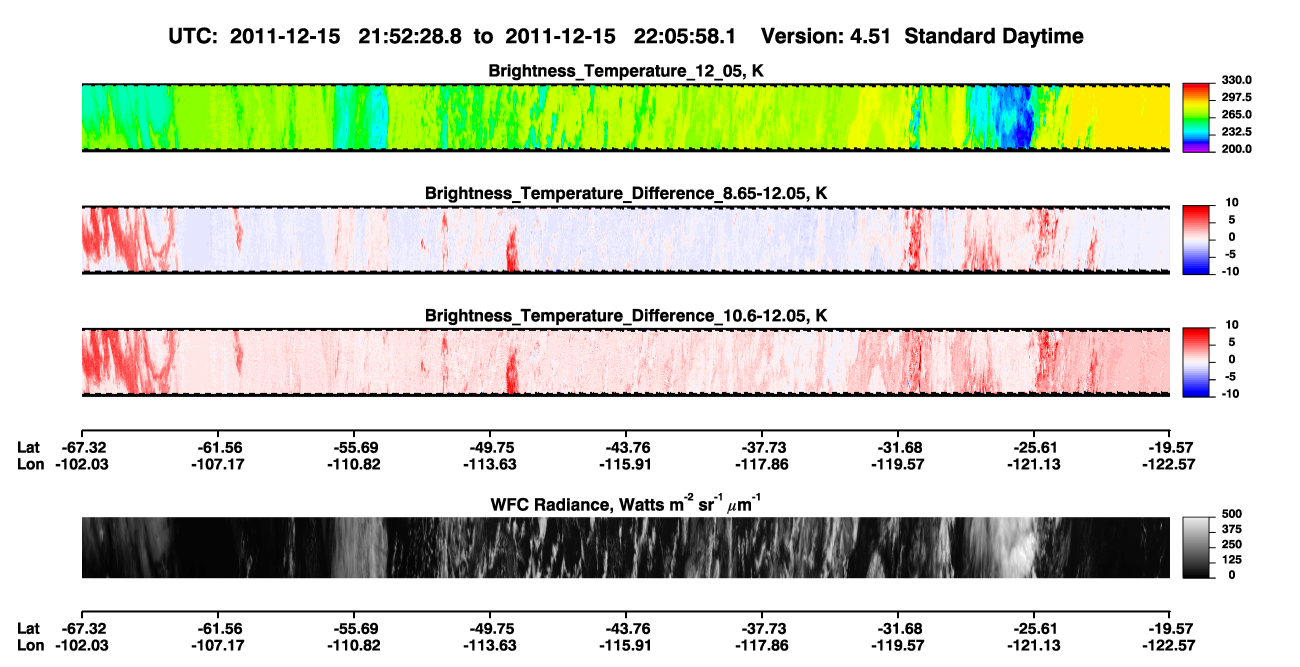
Task: Click latitude -61.56 on the axis under the 10.6-12.05 panel
Action: (x=217, y=448)
